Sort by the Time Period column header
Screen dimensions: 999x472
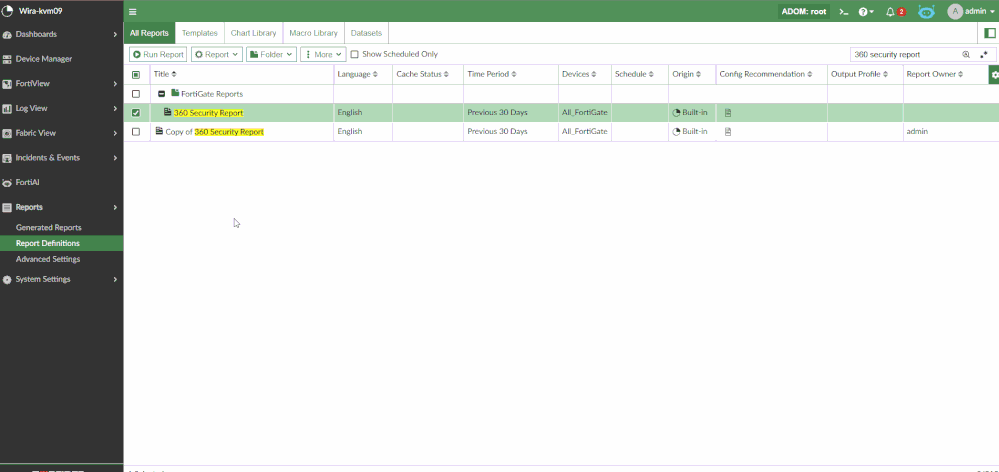(491, 75)
